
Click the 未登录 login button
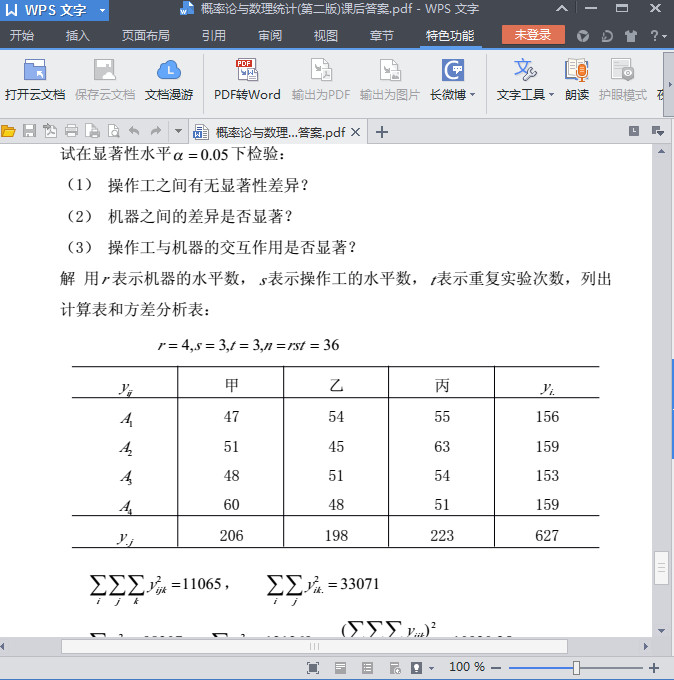[533, 35]
